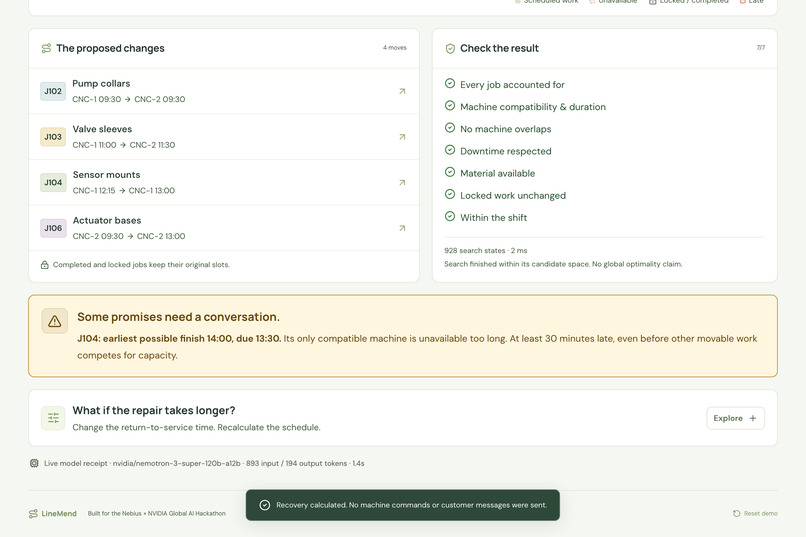
Task: Click 'Check the result' panel title
Action: (x=499, y=48)
